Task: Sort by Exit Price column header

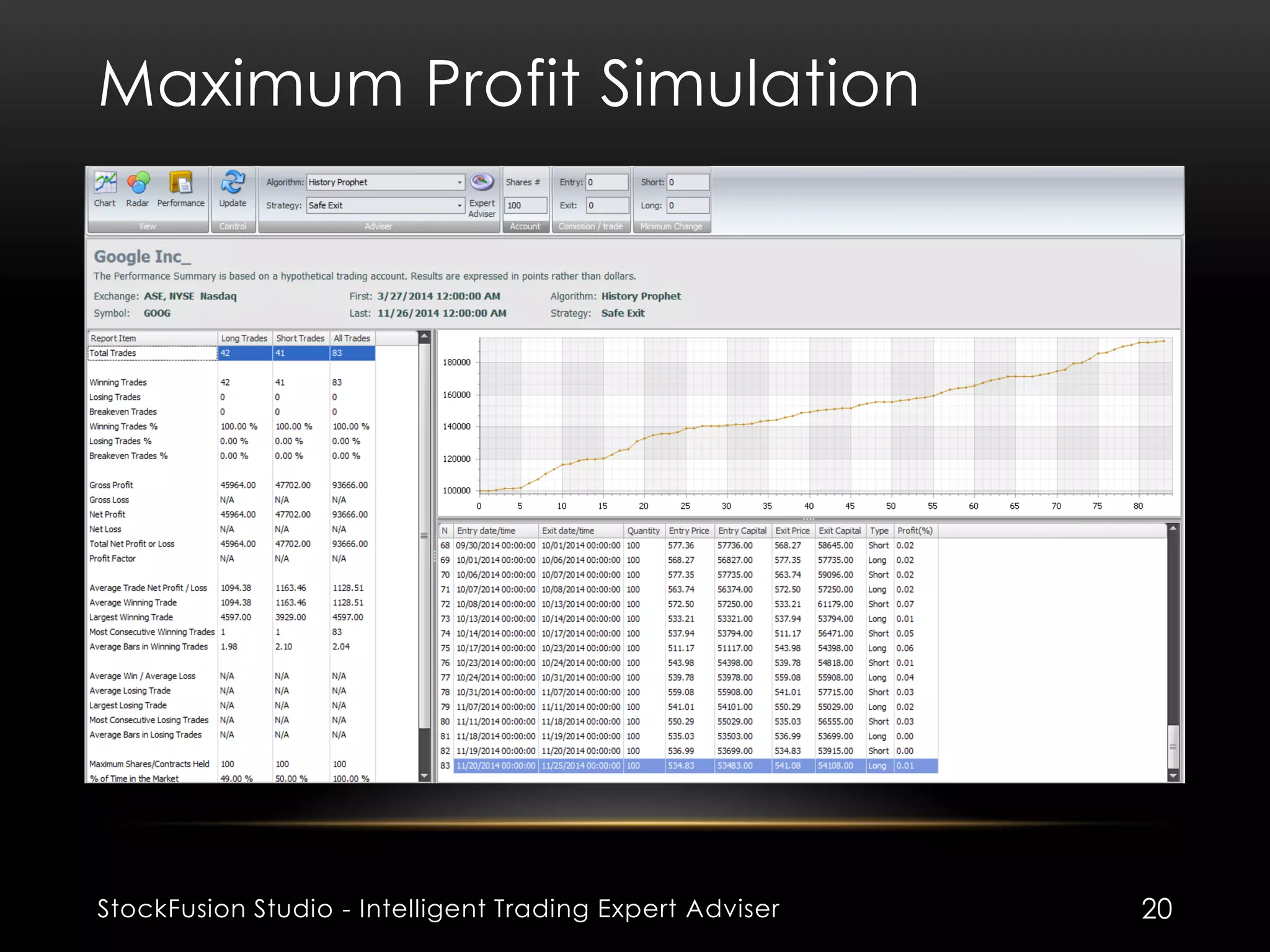Action: click(x=793, y=531)
